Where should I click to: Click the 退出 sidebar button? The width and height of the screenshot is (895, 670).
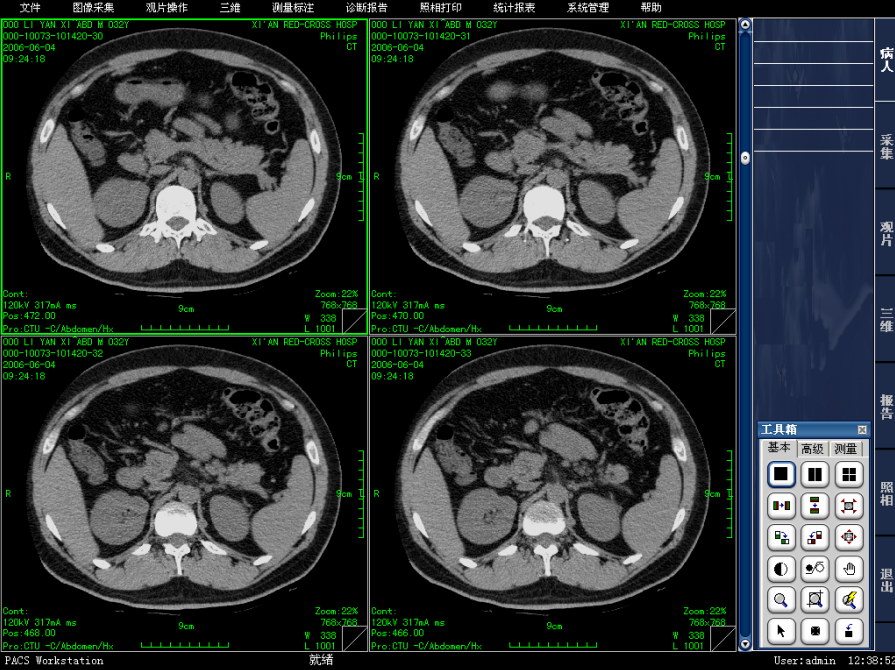point(885,580)
